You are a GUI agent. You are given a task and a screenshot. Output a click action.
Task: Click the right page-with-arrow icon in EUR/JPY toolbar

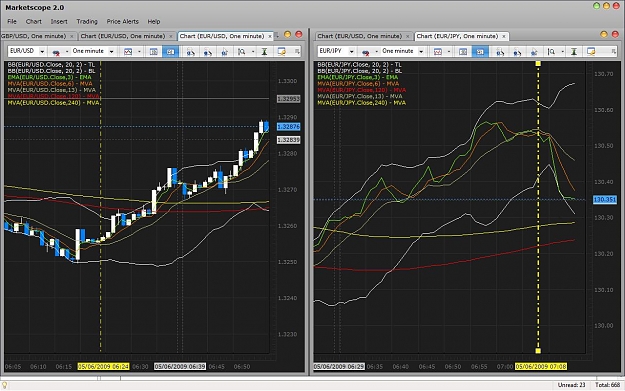coord(517,52)
